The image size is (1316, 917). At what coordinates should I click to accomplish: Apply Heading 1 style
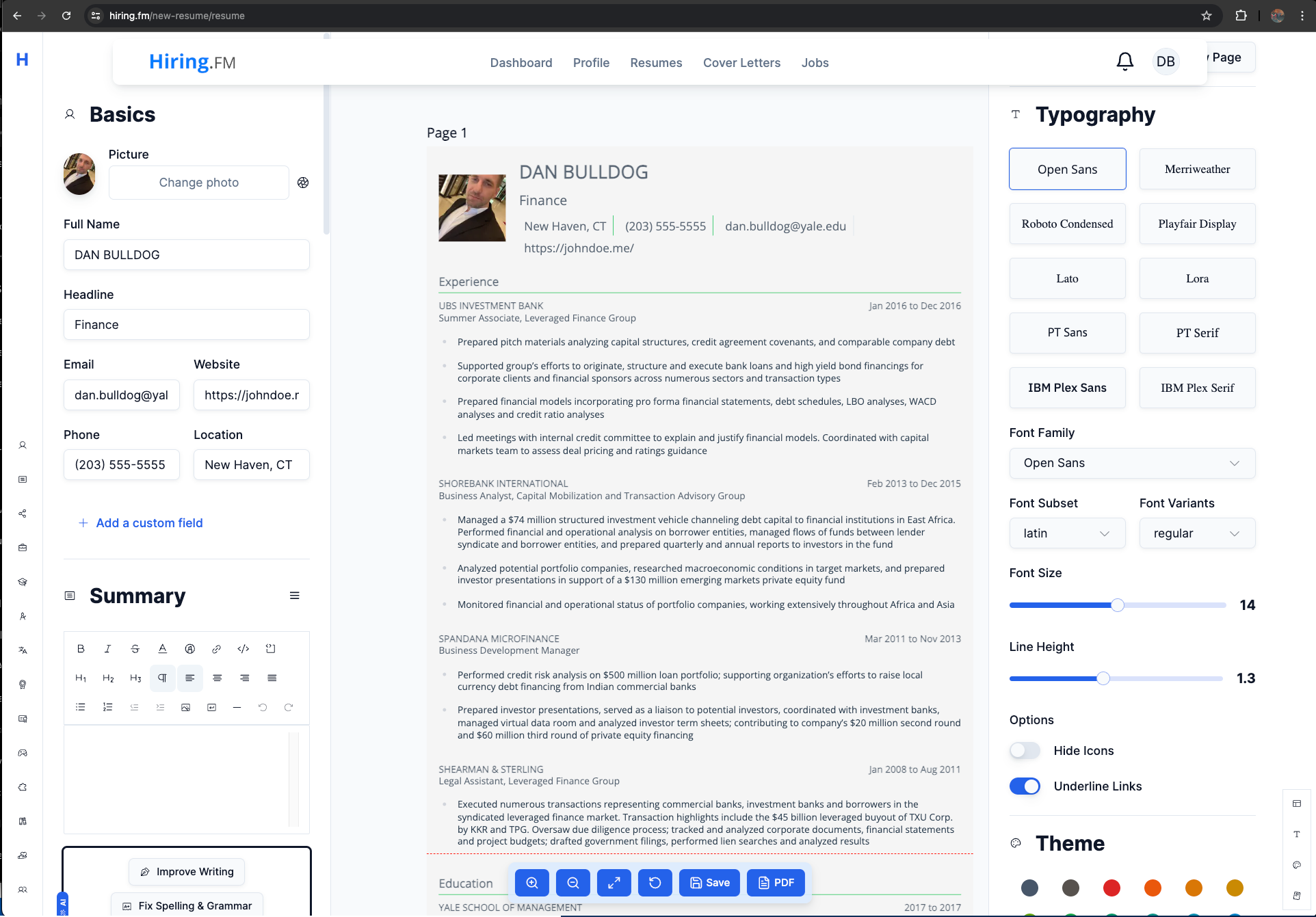click(x=81, y=678)
